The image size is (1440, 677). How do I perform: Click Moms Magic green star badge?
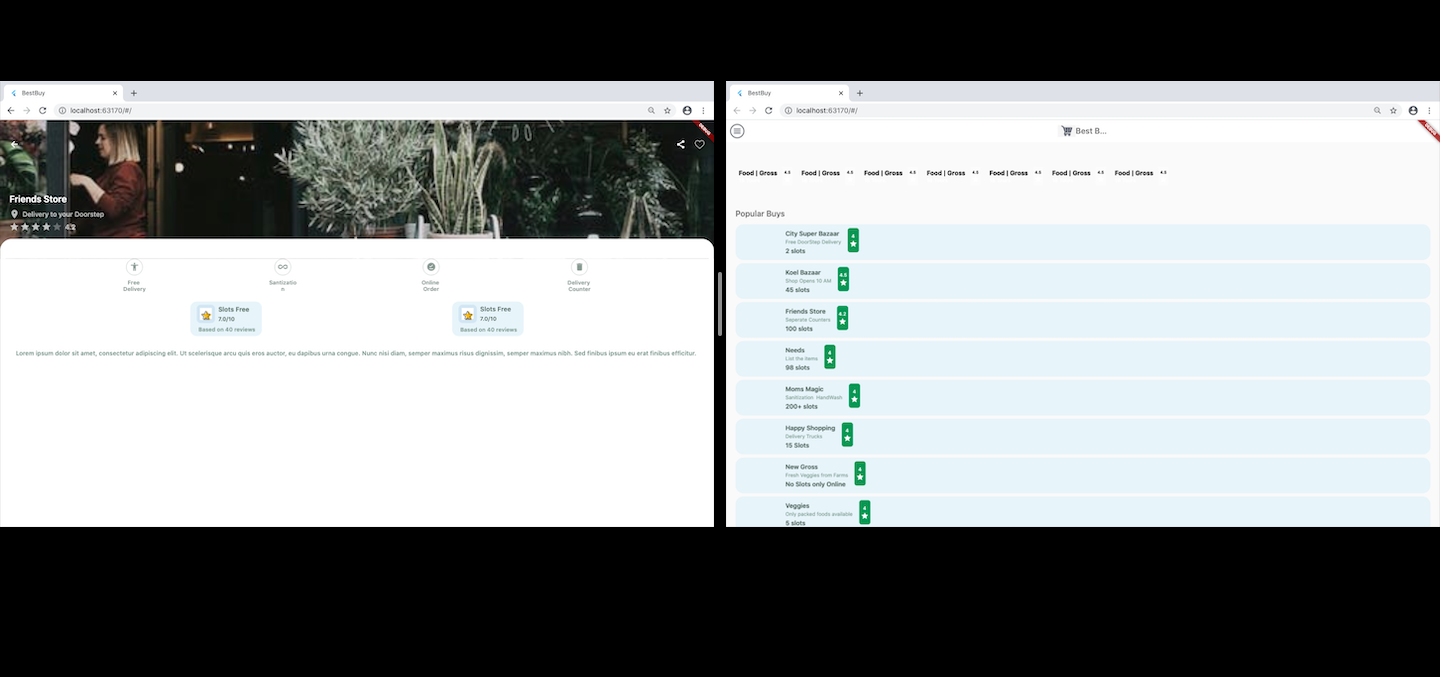point(854,396)
